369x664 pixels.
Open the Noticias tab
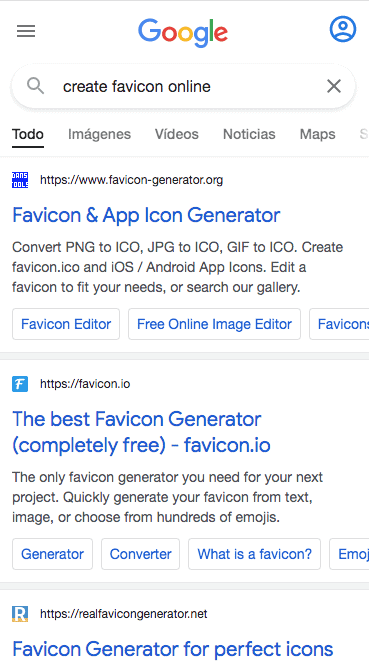coord(249,134)
